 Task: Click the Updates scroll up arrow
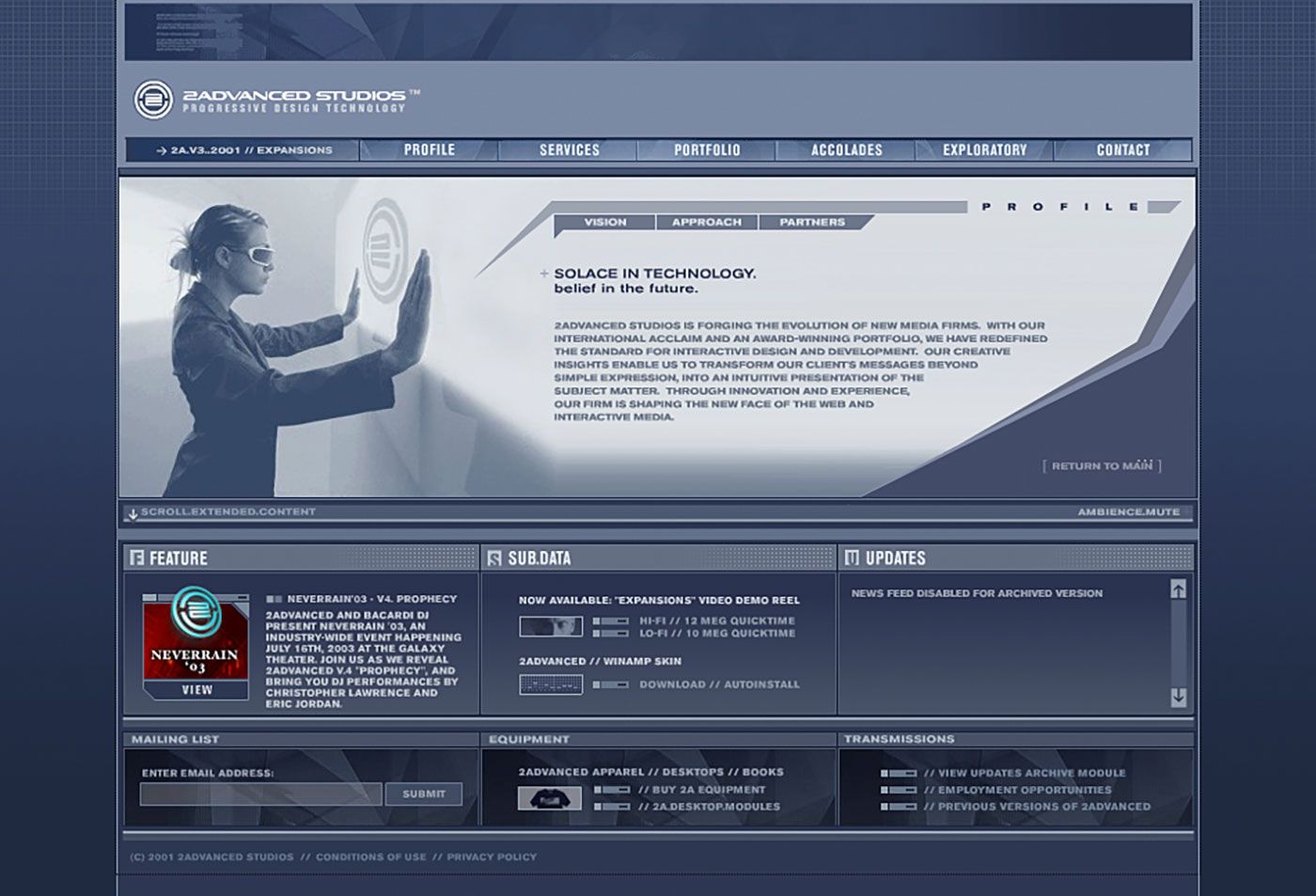pos(1178,589)
